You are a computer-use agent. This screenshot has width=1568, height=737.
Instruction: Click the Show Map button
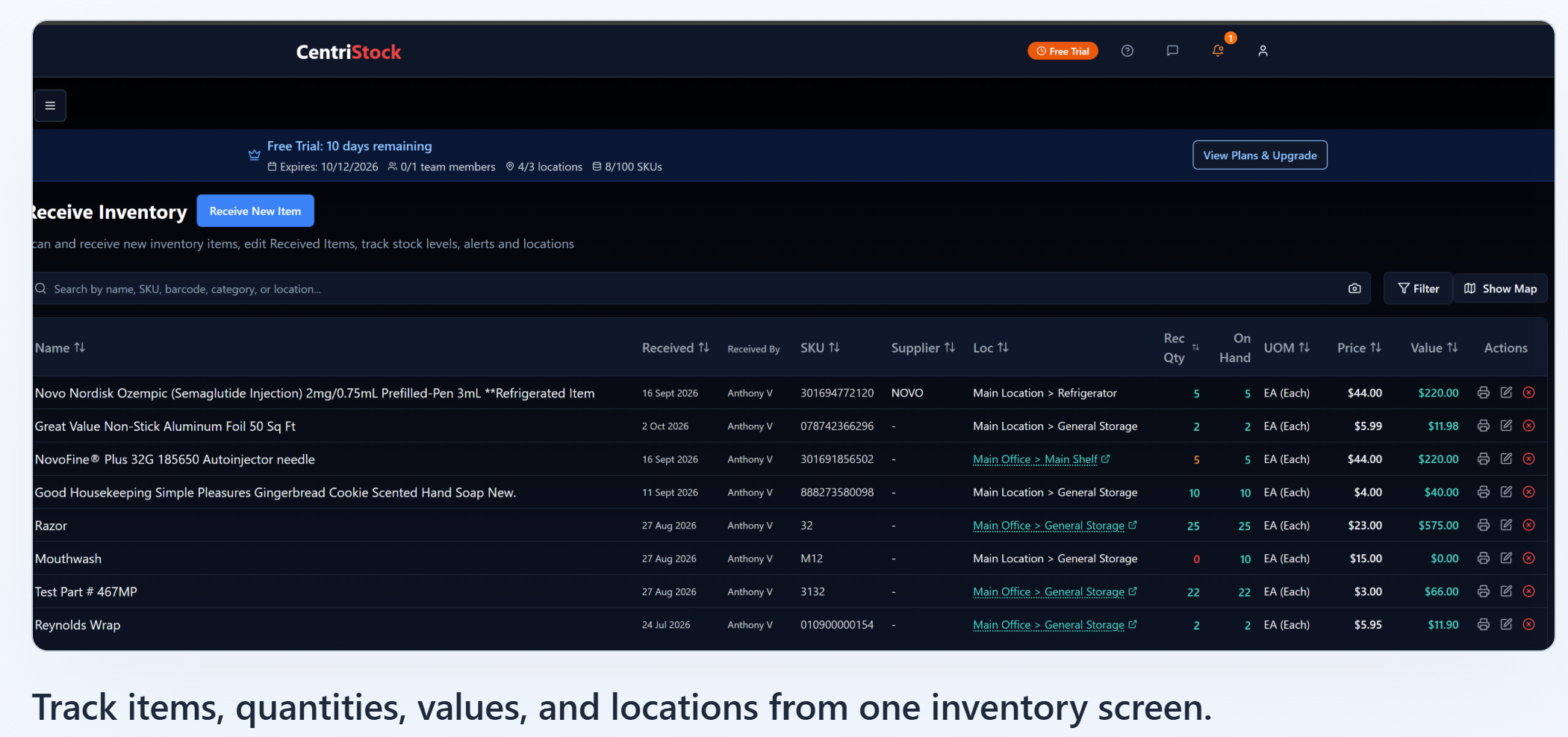coord(1500,288)
